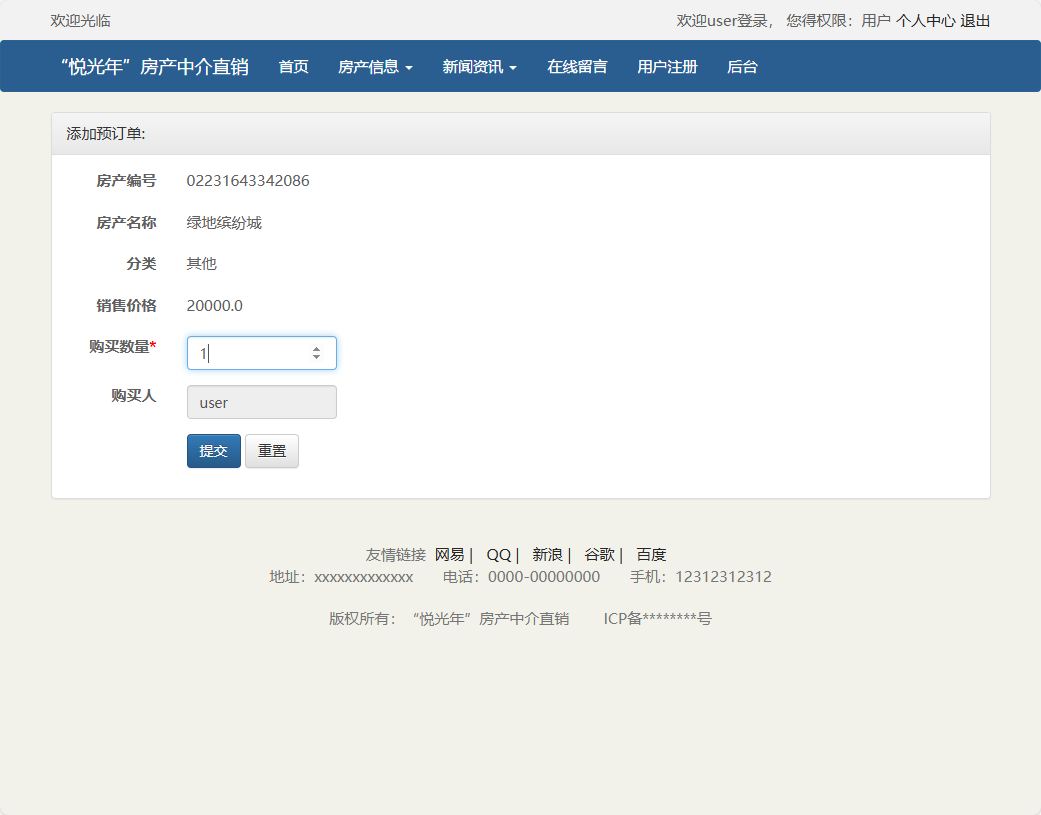The height and width of the screenshot is (815, 1041).
Task: Log out via the 退出 link
Action: tap(975, 18)
